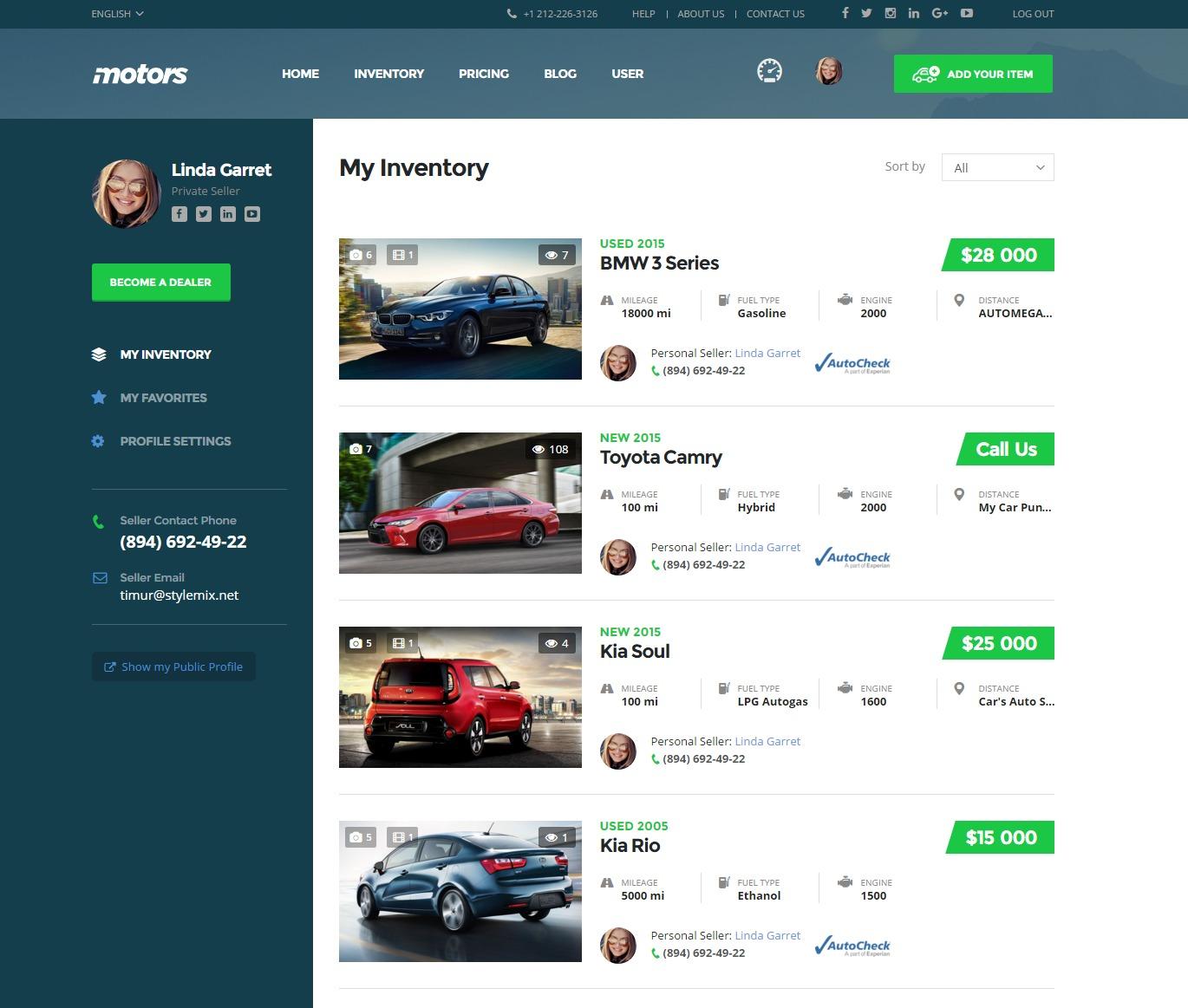Click the photo count badge on Toyota Camry
Screen dimensions: 1188x1008
click(361, 449)
